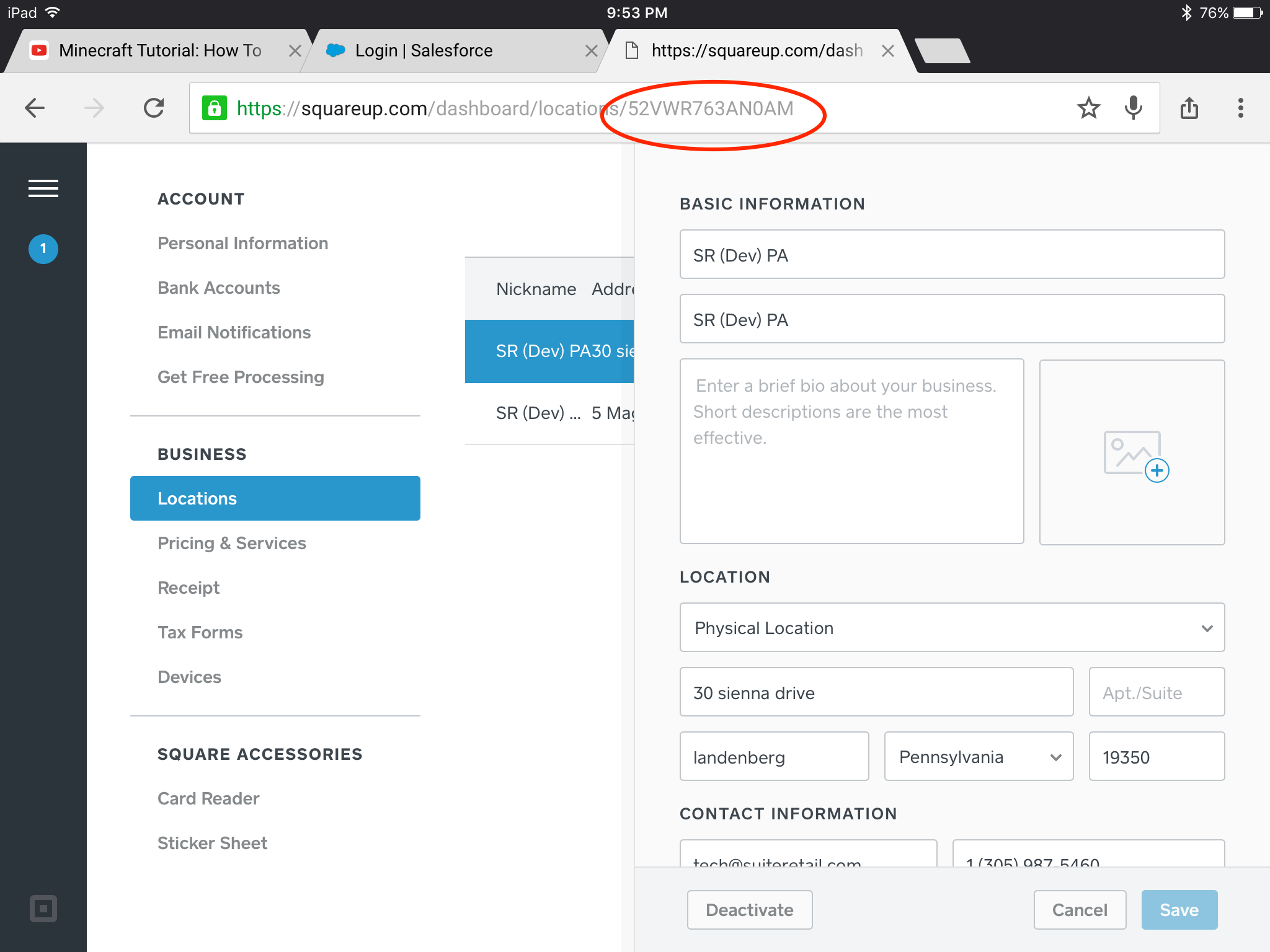Click the business bio text area
The image size is (1270, 952).
[x=851, y=451]
